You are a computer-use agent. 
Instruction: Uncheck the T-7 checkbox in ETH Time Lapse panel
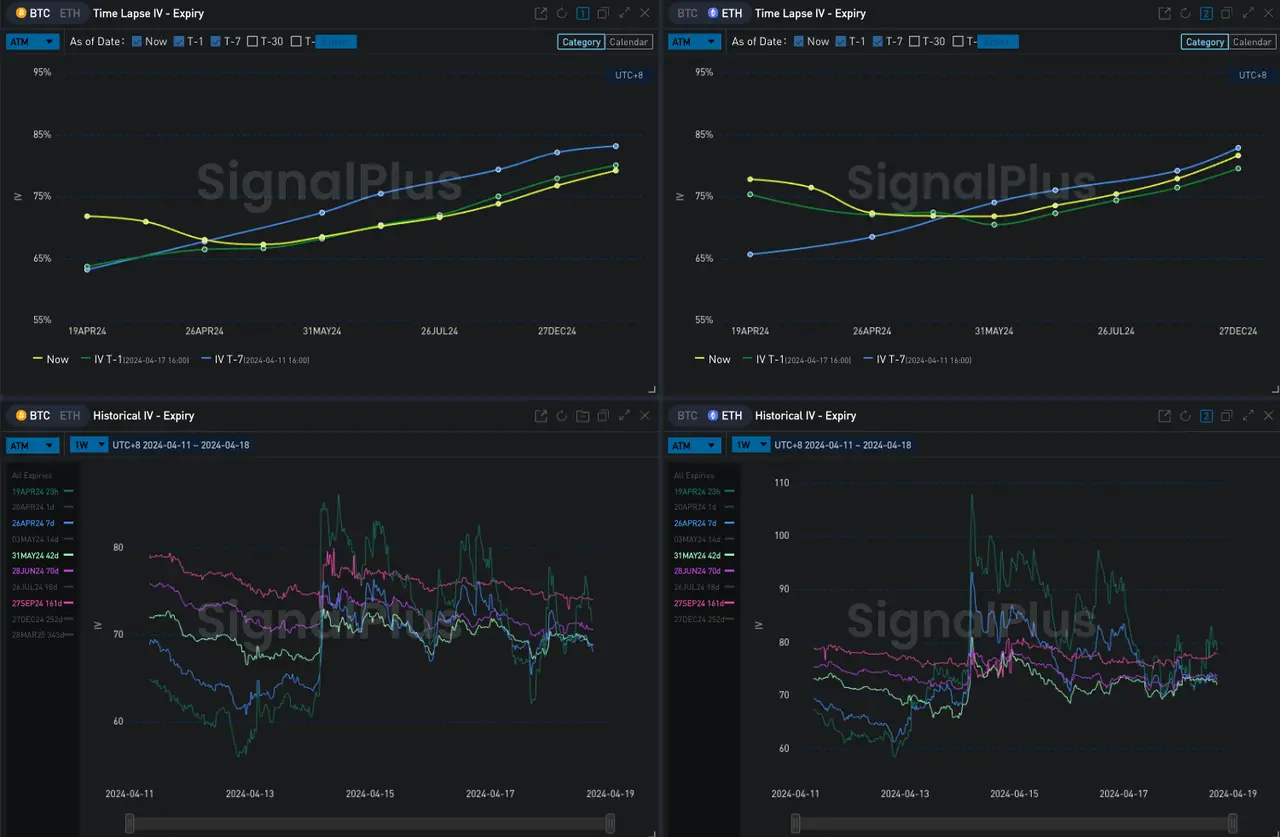pyautogui.click(x=878, y=42)
